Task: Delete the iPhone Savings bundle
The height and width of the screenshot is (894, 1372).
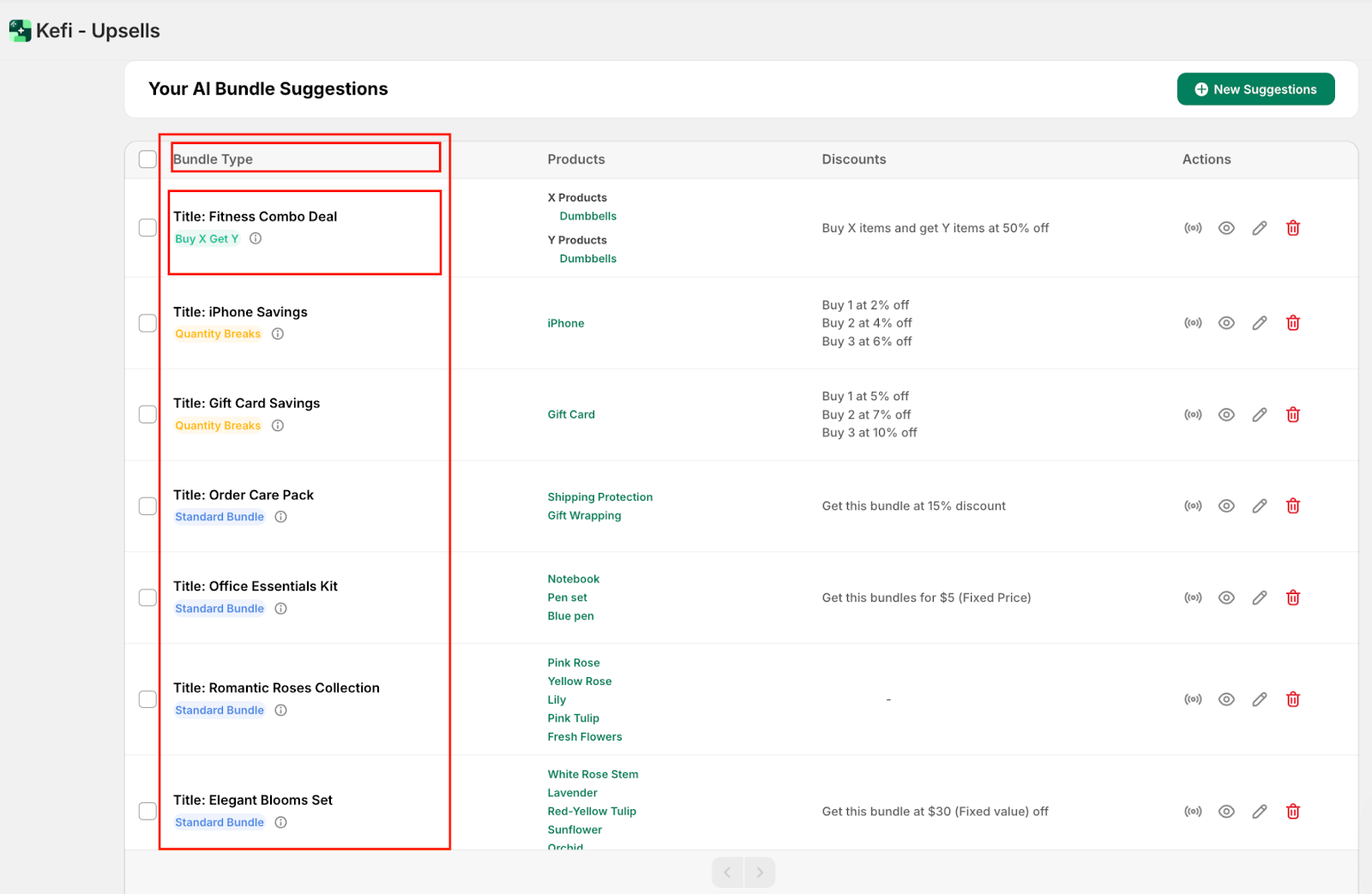Action: pos(1292,323)
